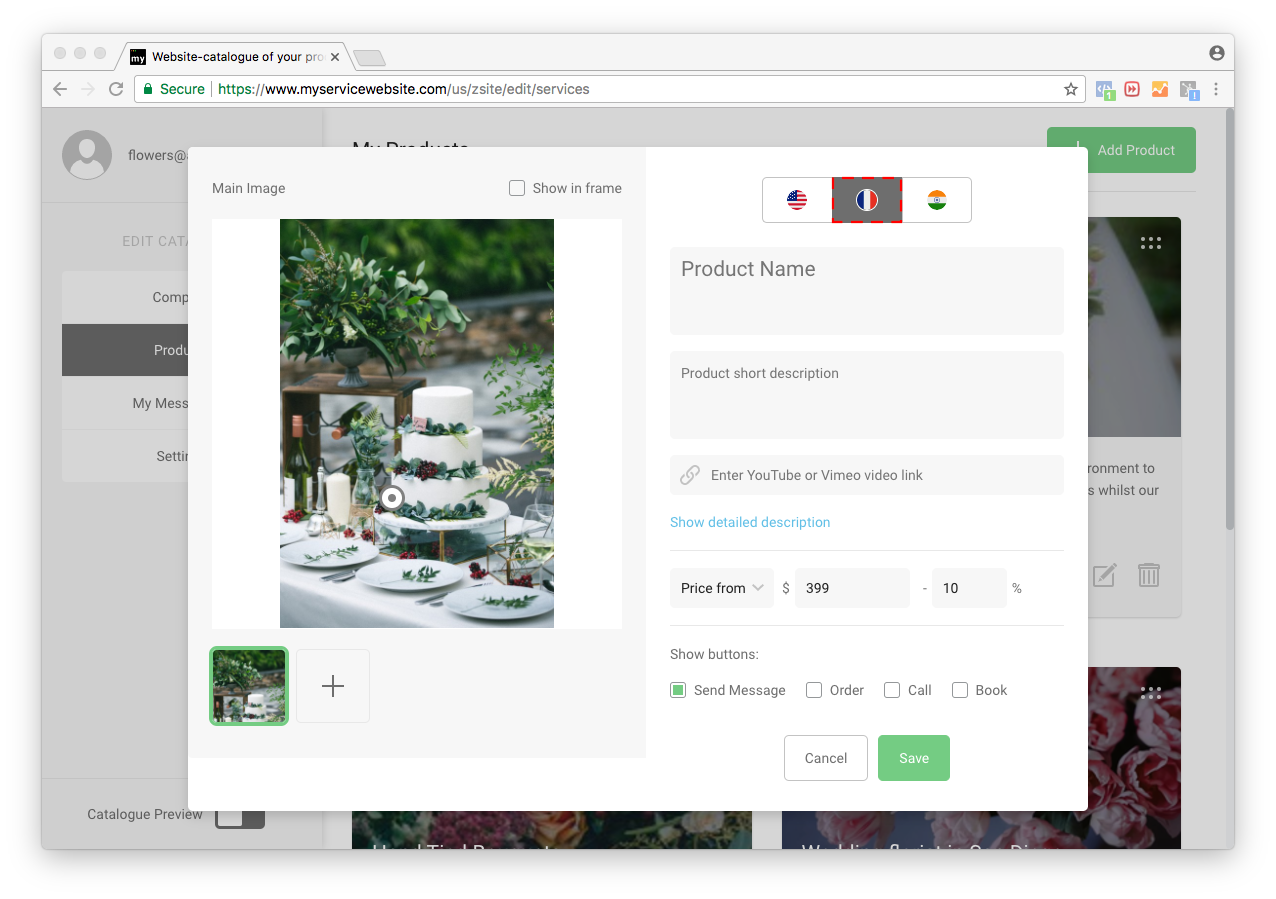Open the Show detailed description link
Screen dimensions: 1276x899
[750, 522]
